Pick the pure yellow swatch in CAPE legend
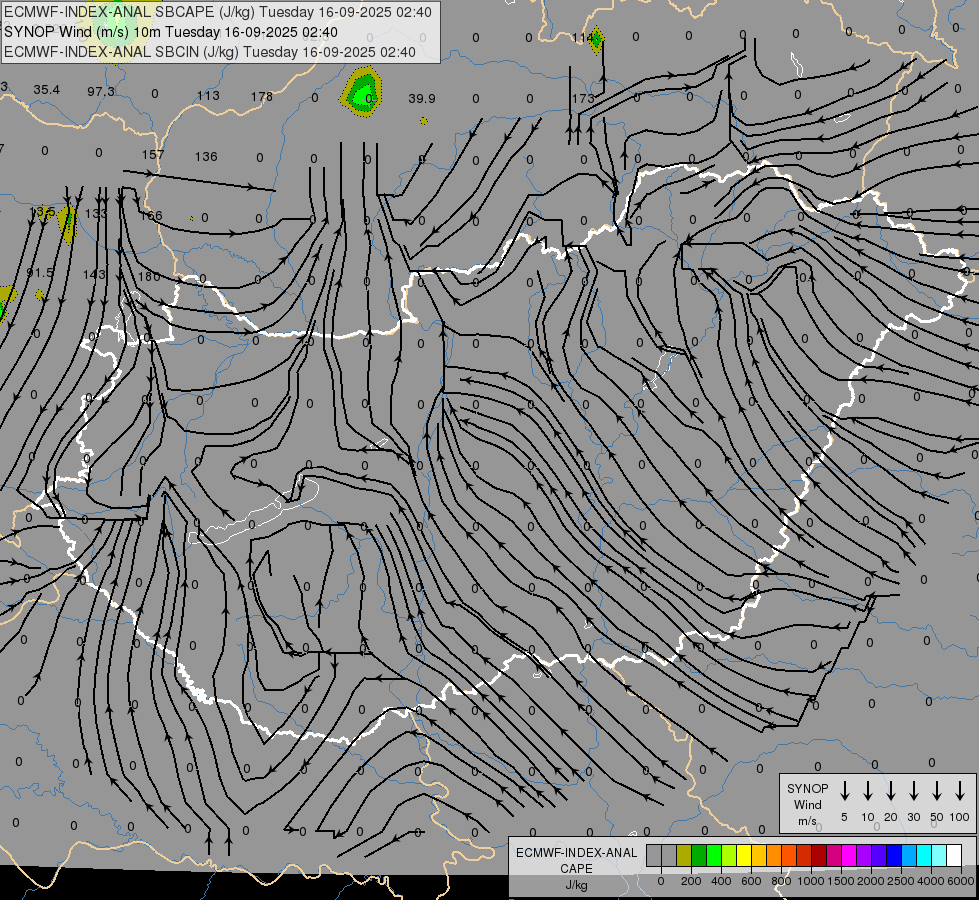Image resolution: width=979 pixels, height=900 pixels. click(x=744, y=855)
